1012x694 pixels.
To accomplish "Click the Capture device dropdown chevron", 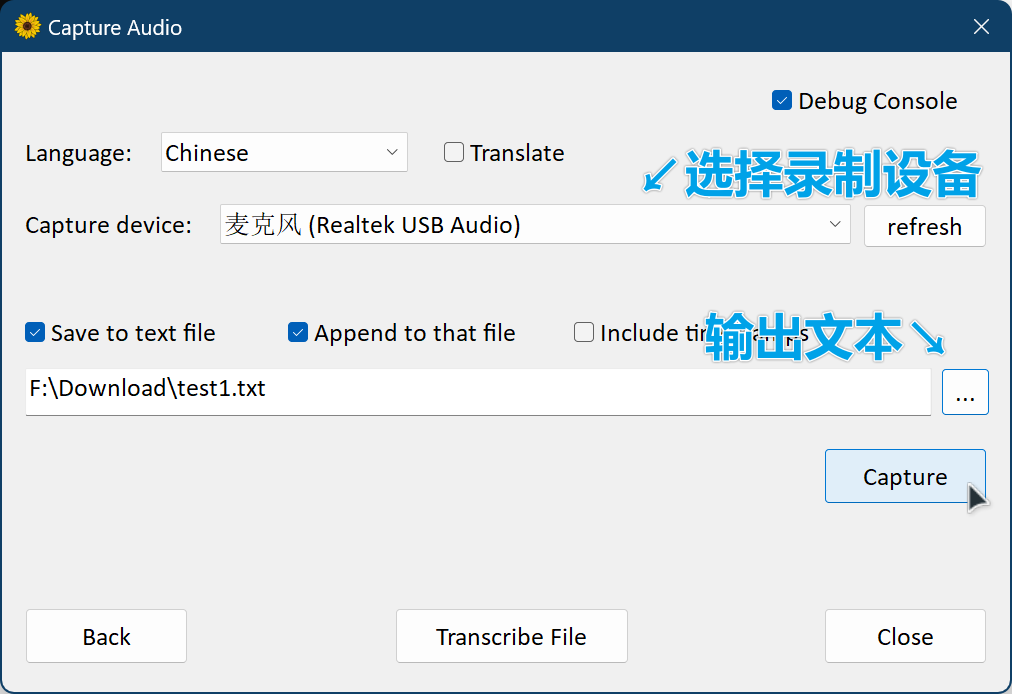I will [835, 225].
